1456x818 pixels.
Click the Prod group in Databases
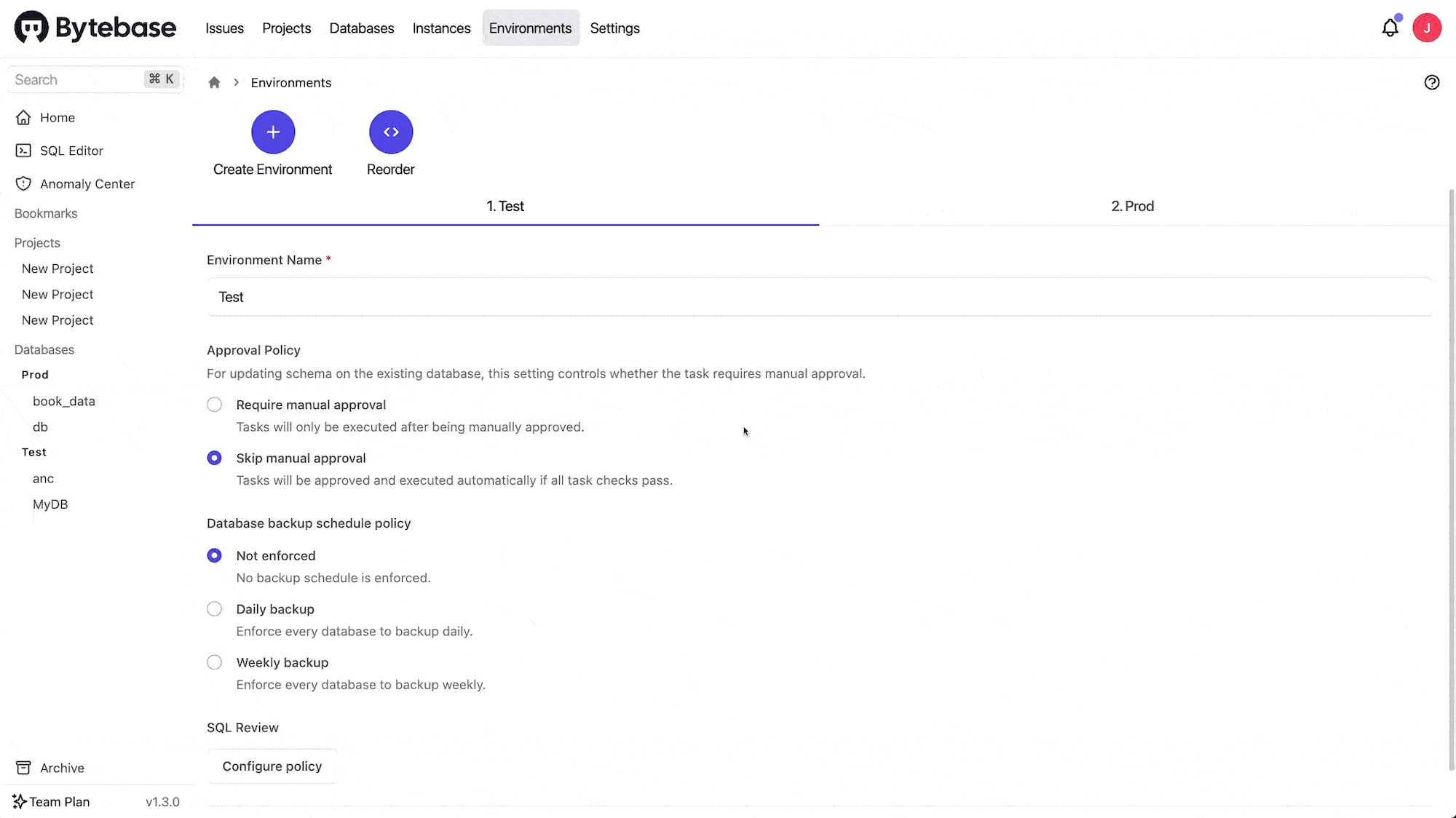pyautogui.click(x=35, y=375)
